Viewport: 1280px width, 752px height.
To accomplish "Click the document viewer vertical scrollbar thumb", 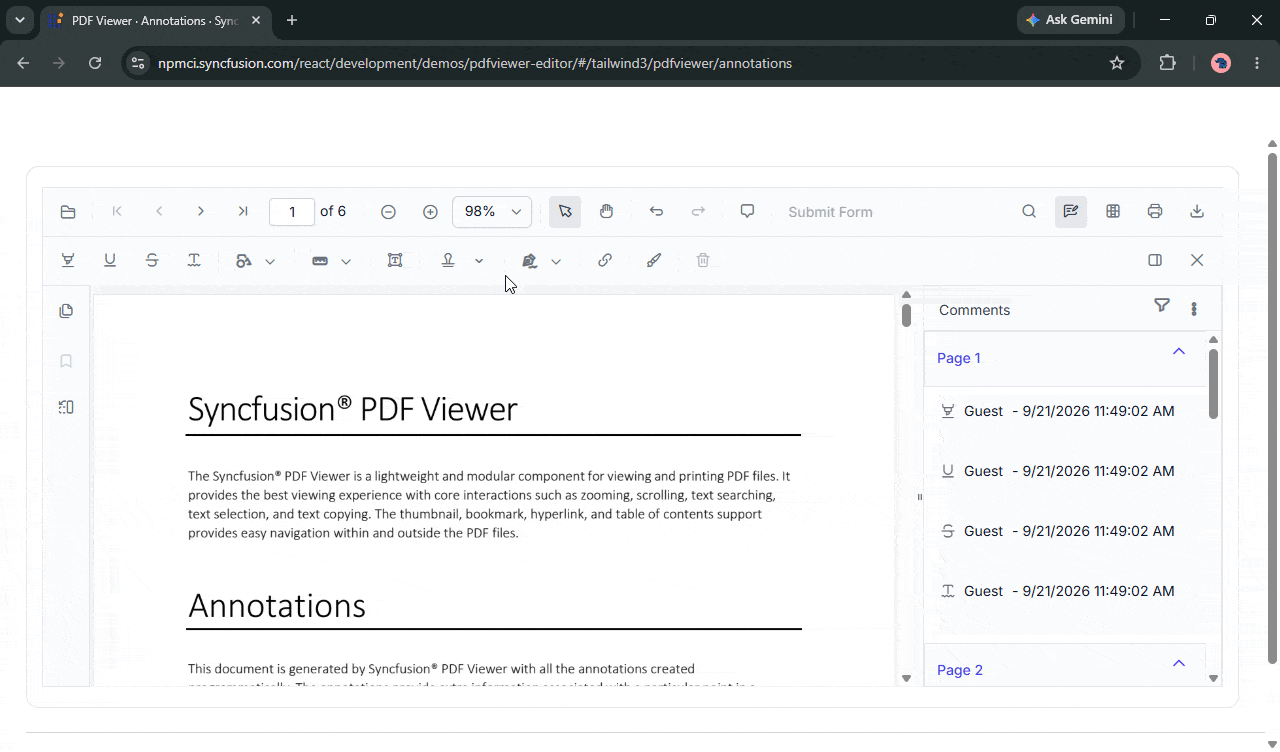I will point(906,315).
